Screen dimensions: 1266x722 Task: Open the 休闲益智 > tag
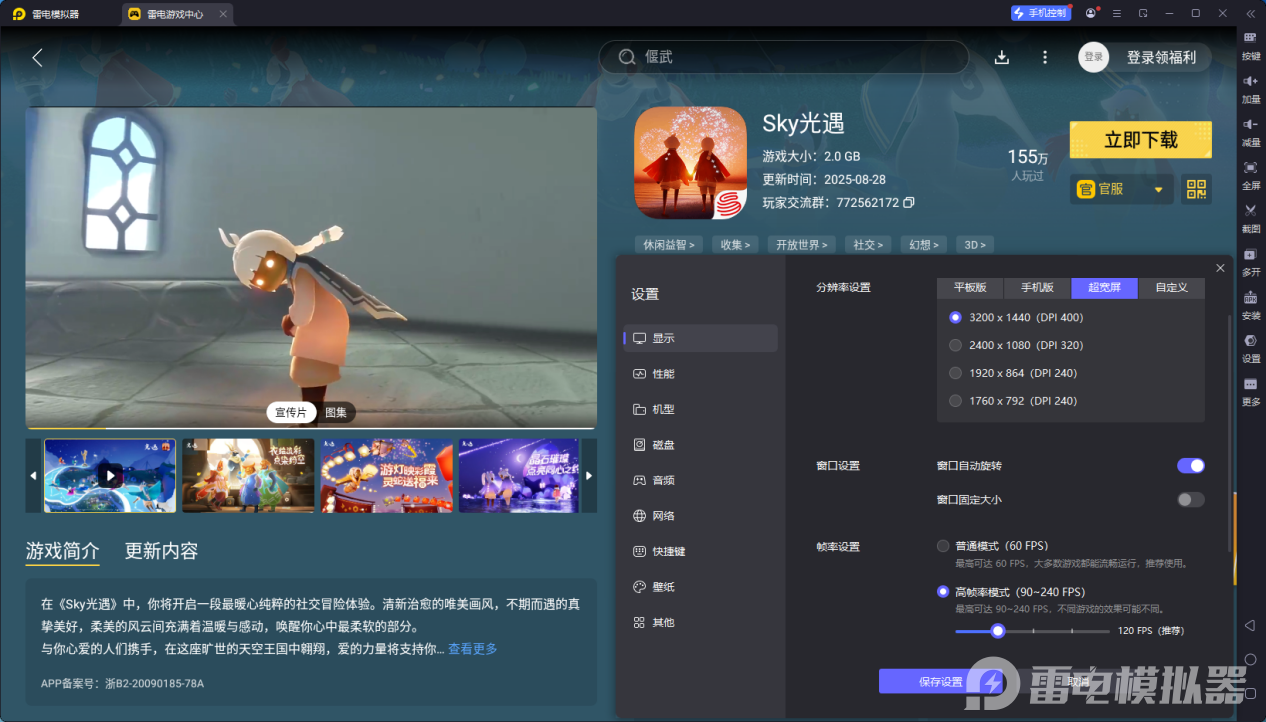669,244
